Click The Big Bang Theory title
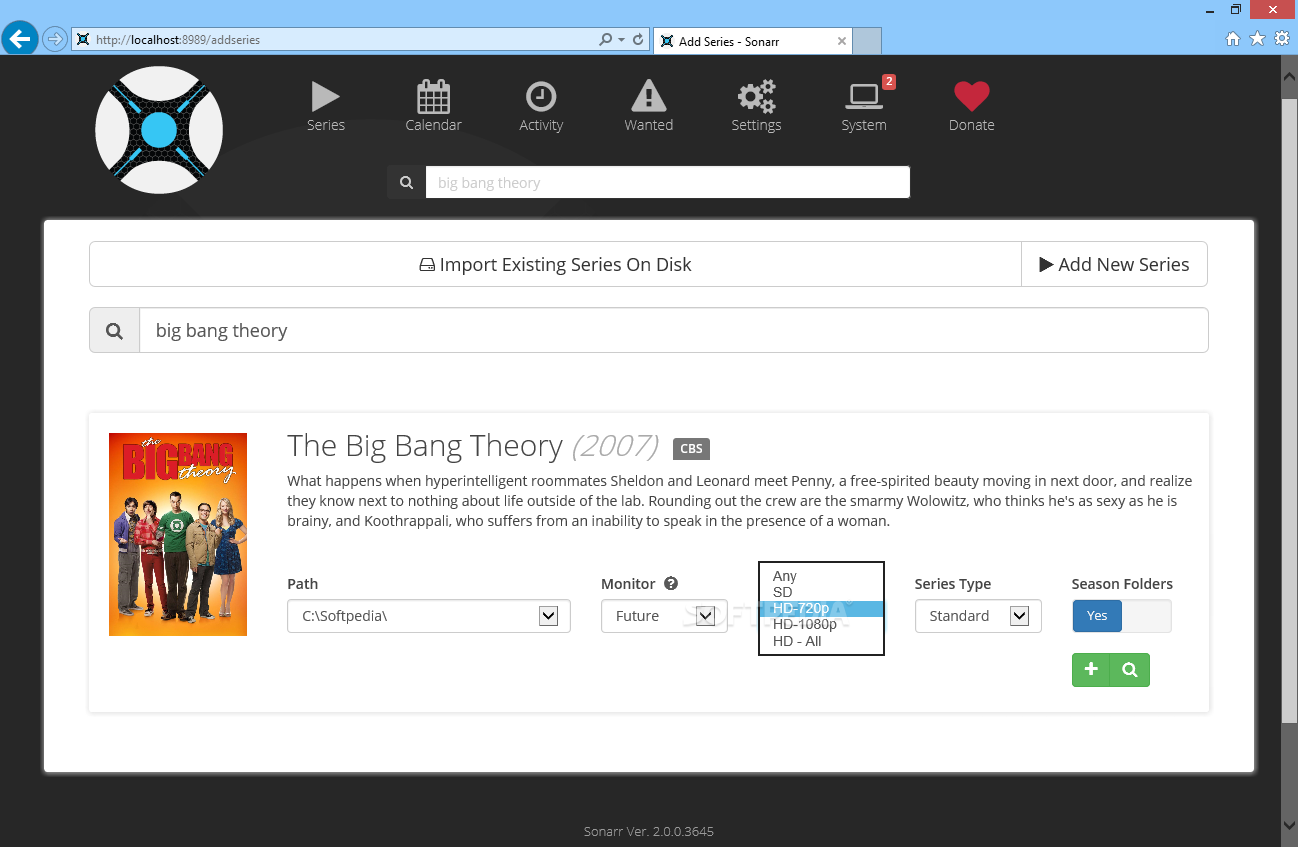 425,445
